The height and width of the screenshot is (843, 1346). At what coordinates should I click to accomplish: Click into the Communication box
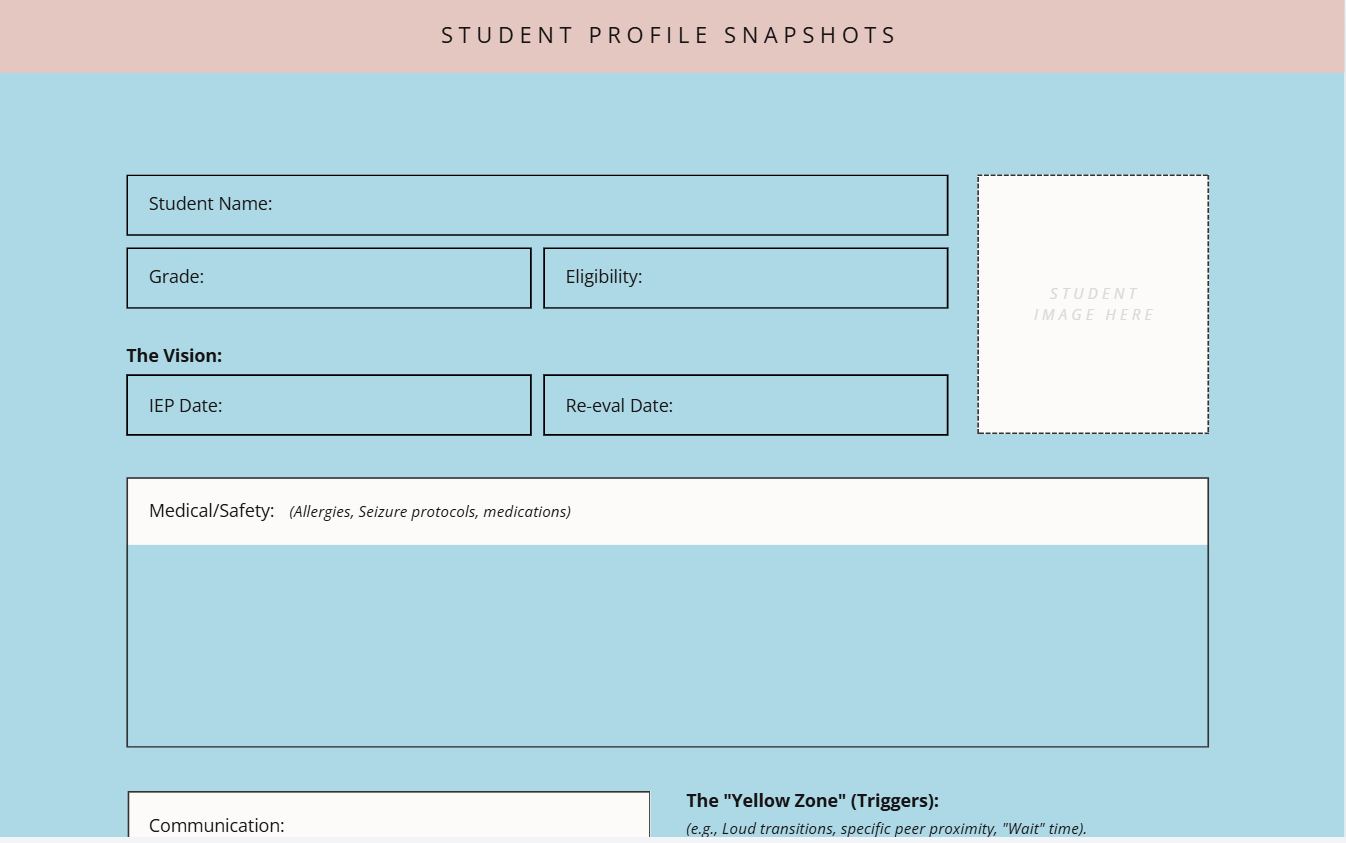click(x=389, y=815)
